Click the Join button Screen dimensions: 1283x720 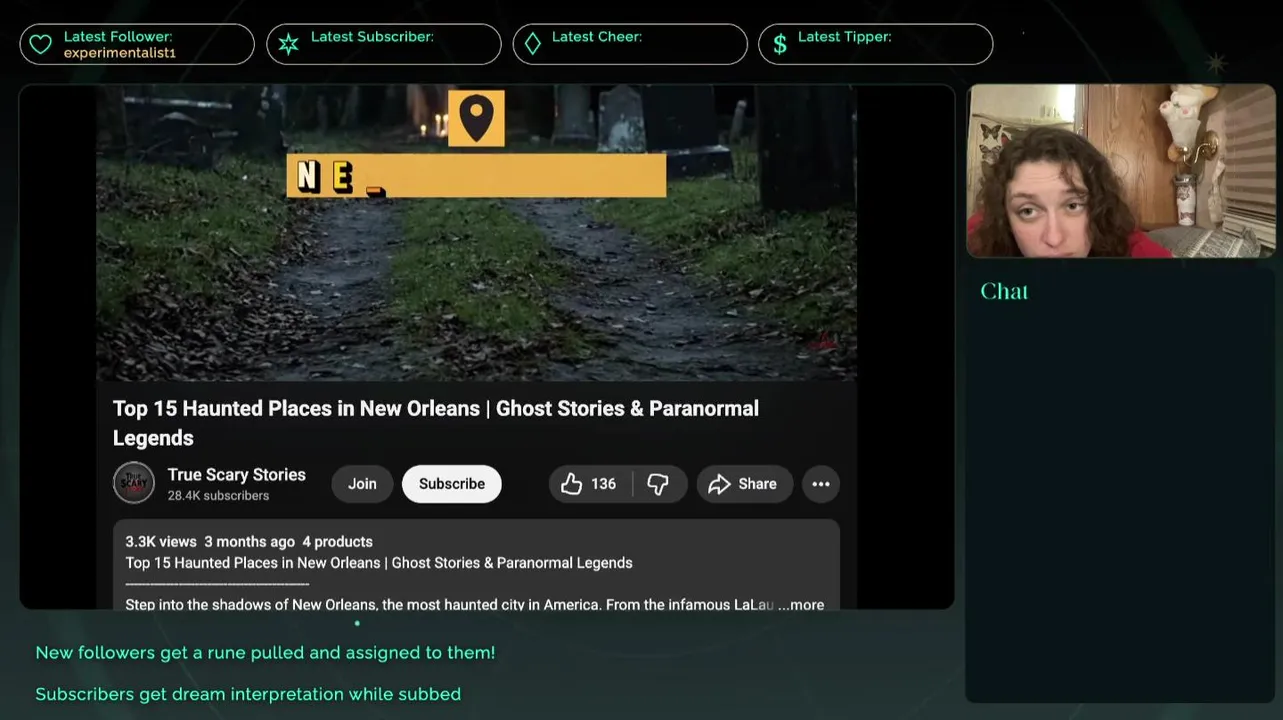(362, 484)
